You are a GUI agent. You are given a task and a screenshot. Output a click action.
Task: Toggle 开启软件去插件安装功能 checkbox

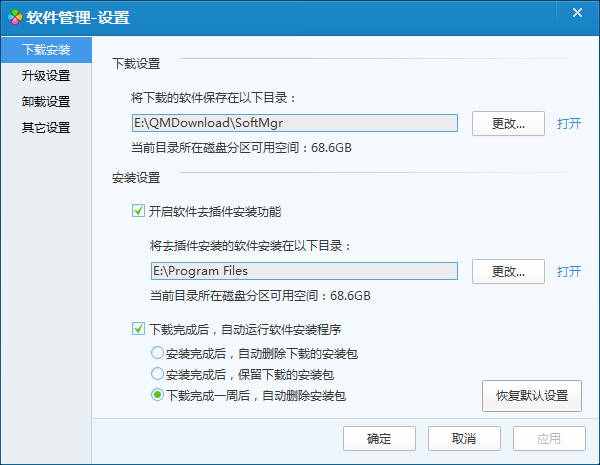tap(138, 211)
